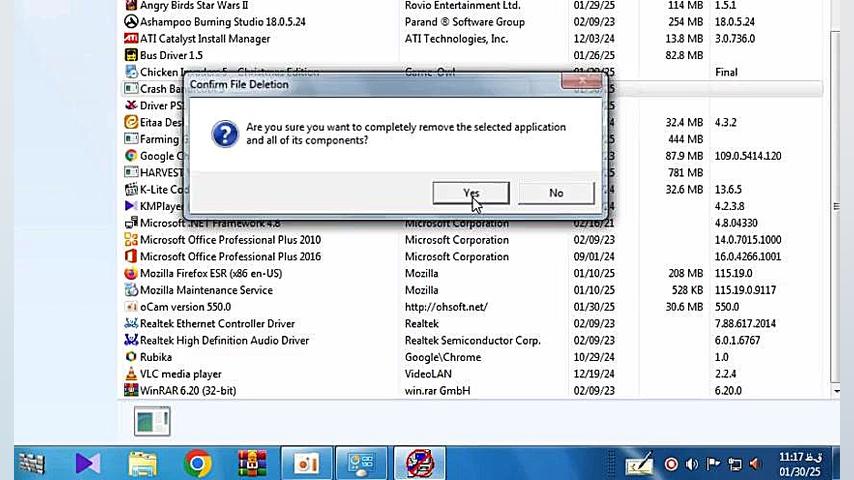Click install date '12/19/24'
The width and height of the screenshot is (854, 480).
594,374
